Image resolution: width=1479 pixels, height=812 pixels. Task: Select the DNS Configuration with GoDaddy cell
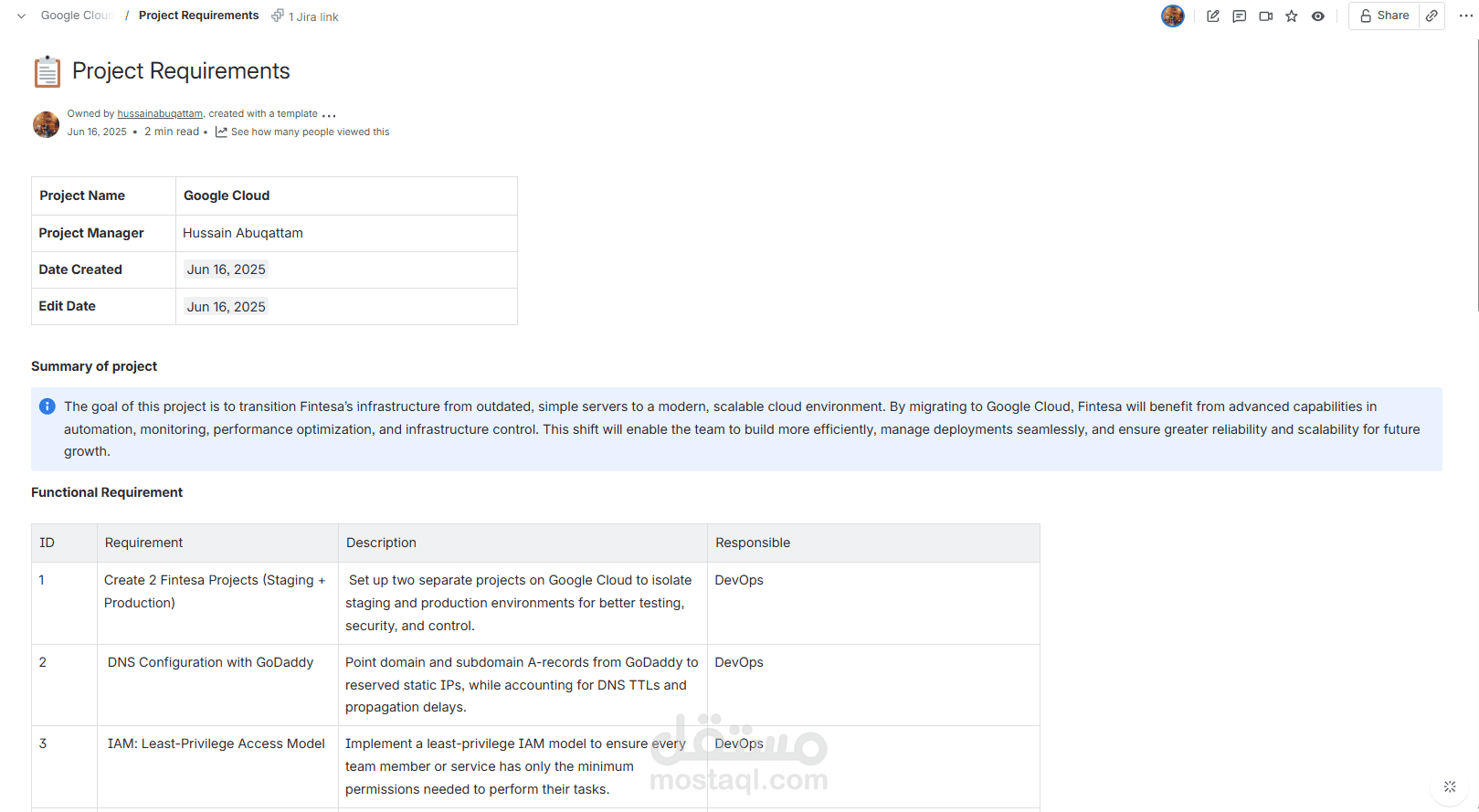coord(217,685)
